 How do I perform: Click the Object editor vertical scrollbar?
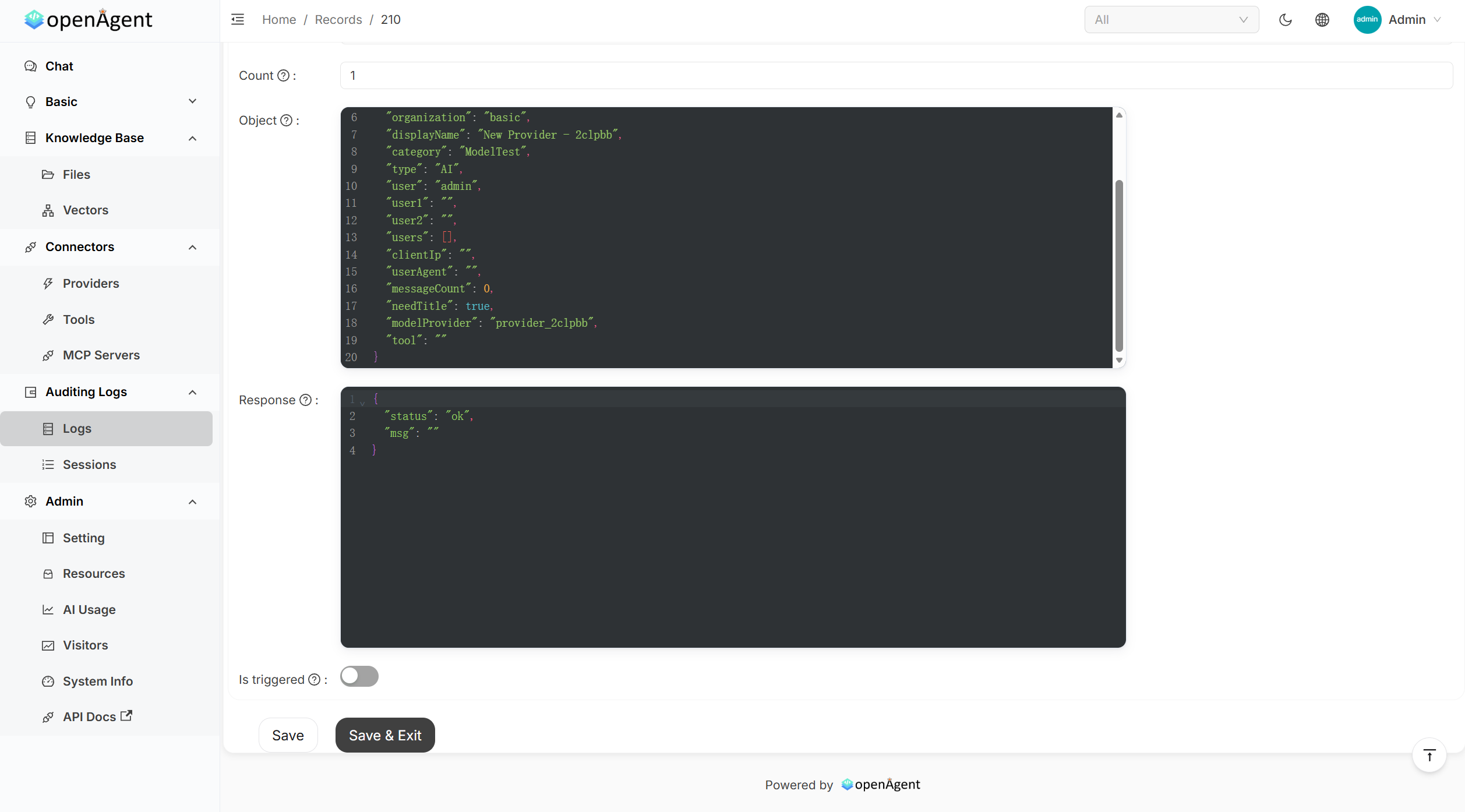[1119, 266]
